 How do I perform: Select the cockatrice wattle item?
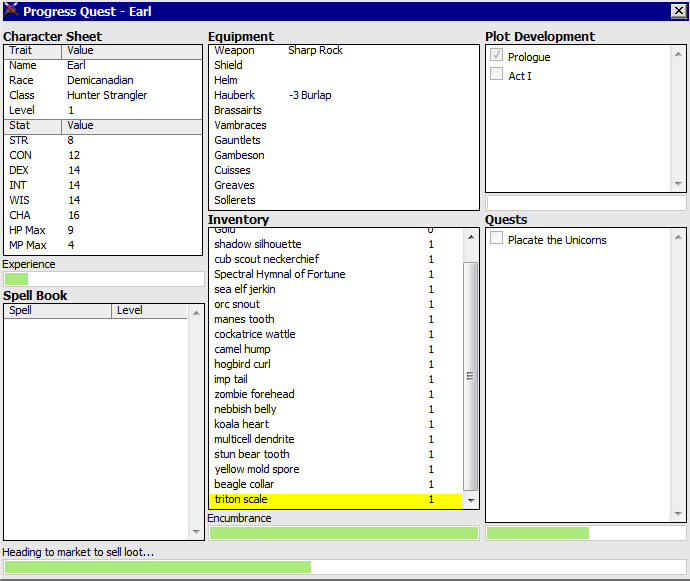[336, 334]
